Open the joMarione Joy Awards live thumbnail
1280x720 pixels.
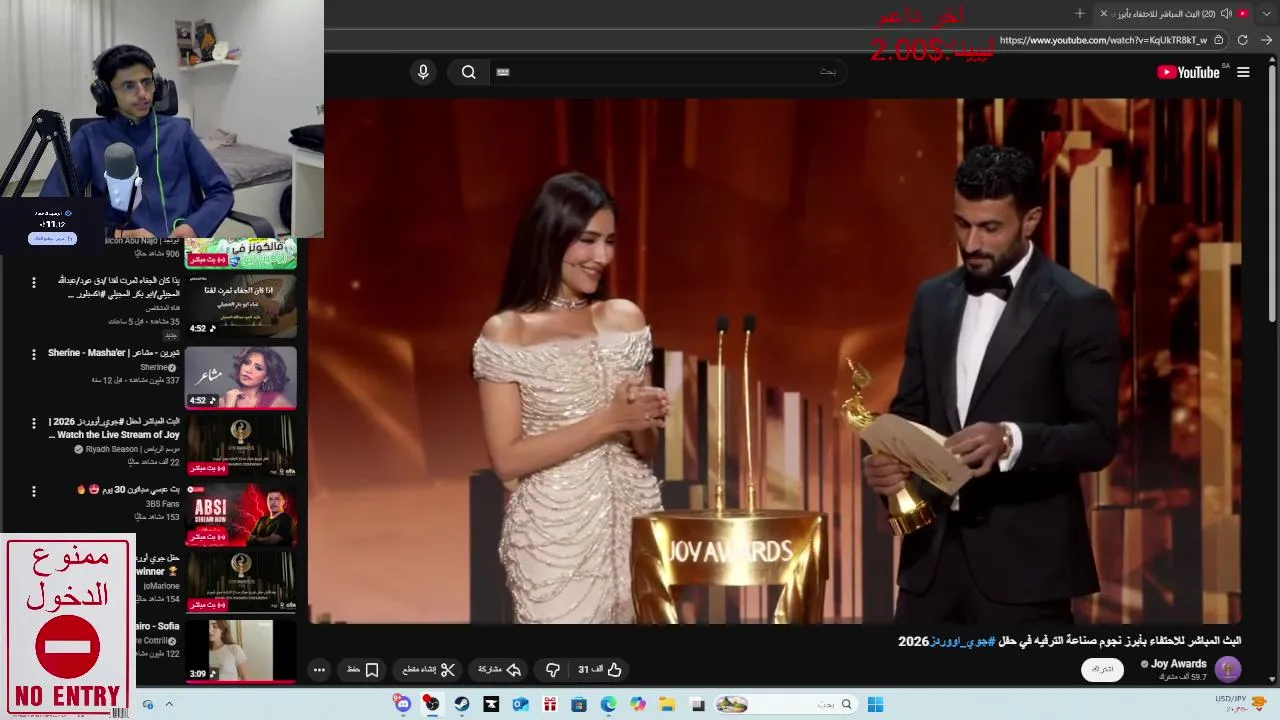240,582
